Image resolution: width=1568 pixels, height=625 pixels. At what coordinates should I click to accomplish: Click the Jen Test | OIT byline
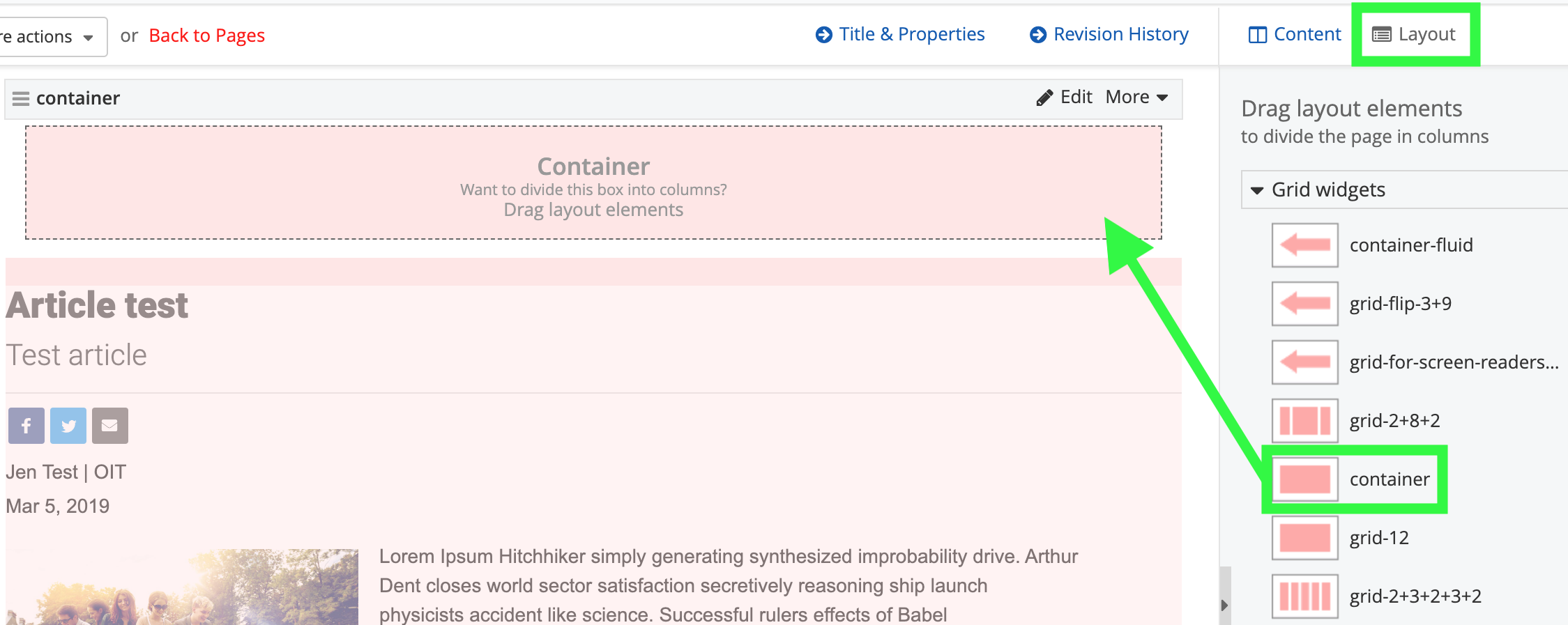point(66,472)
